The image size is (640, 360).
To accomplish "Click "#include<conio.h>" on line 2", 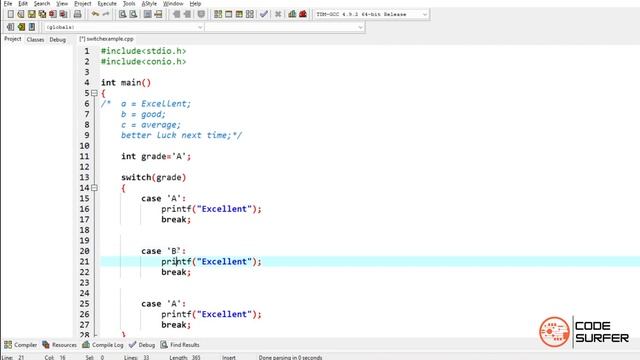I will 144,62.
